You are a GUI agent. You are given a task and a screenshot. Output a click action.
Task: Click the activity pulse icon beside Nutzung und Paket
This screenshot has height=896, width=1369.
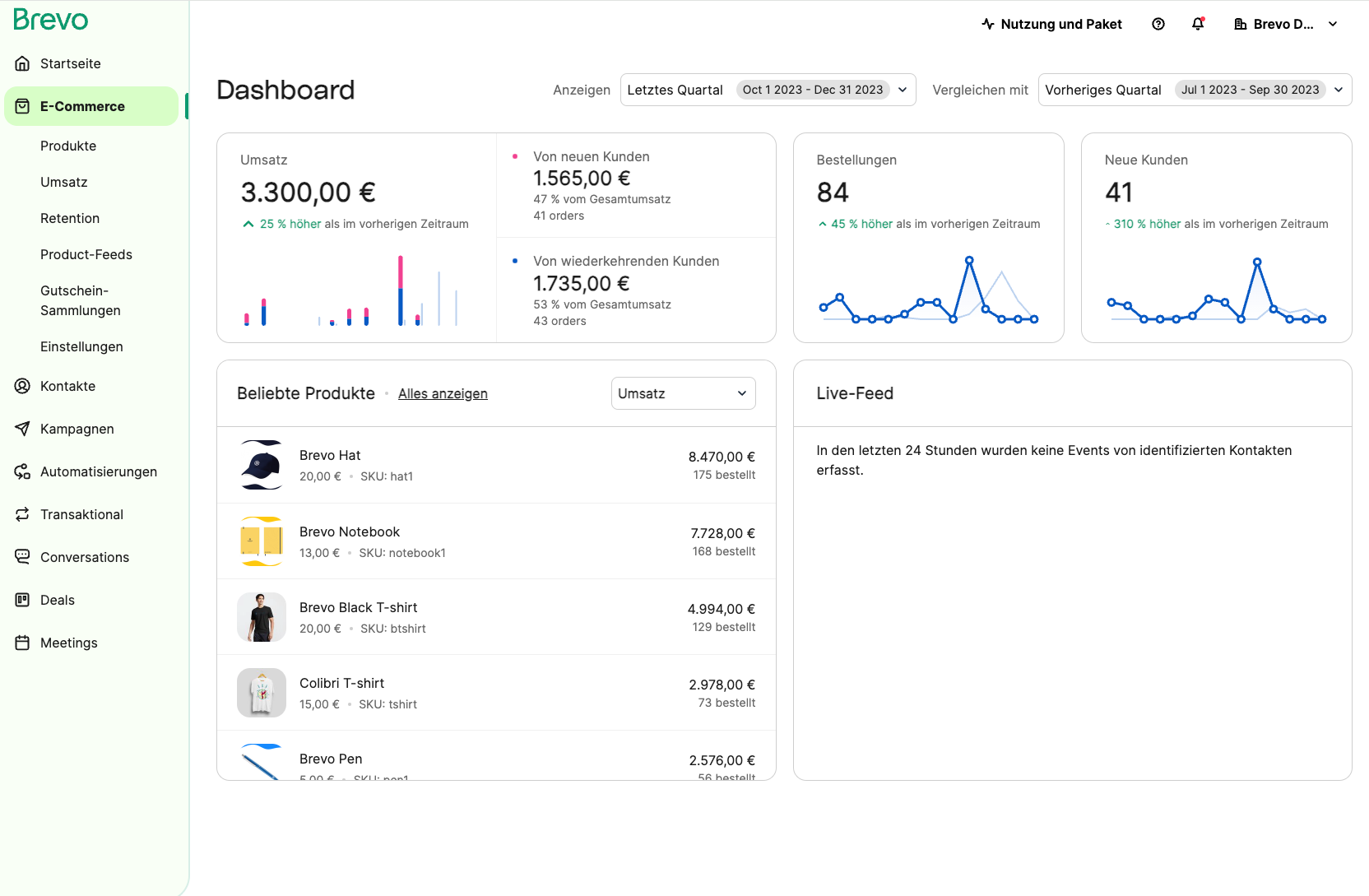point(988,24)
